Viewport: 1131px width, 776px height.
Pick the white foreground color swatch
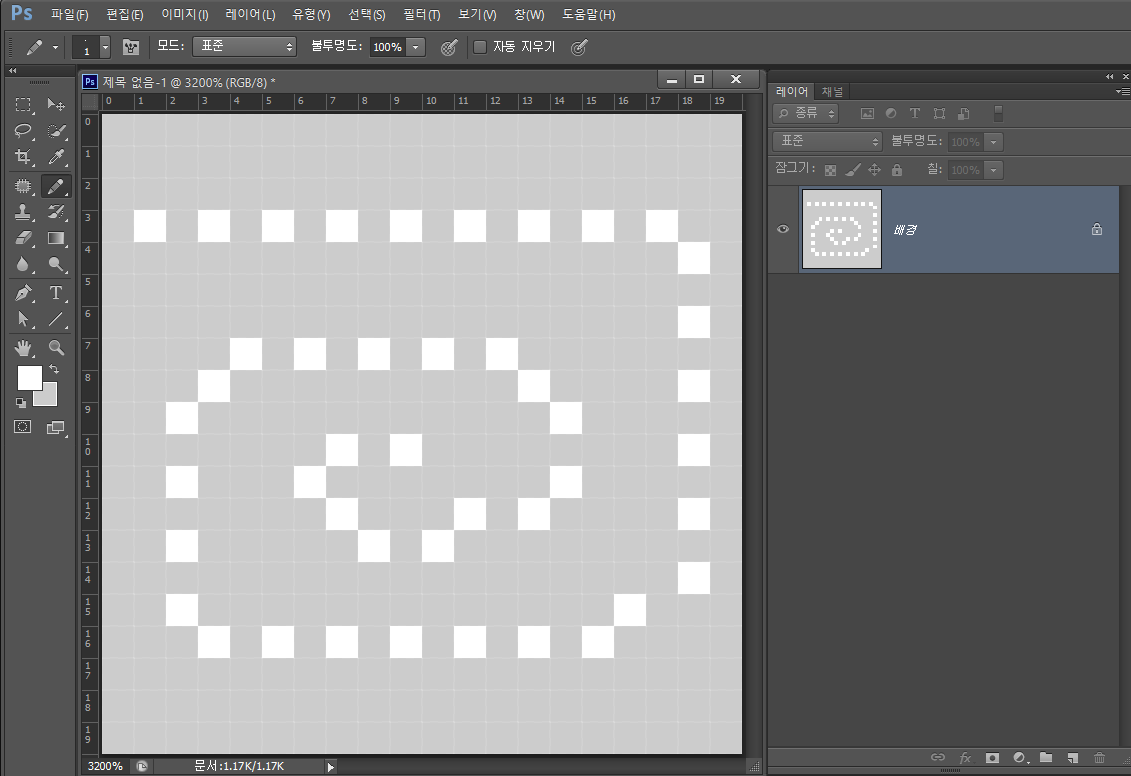29,377
